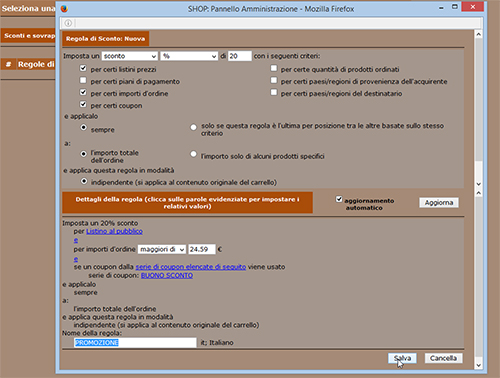Uncheck per certi coupon checkbox
500x378 pixels.
coord(83,104)
